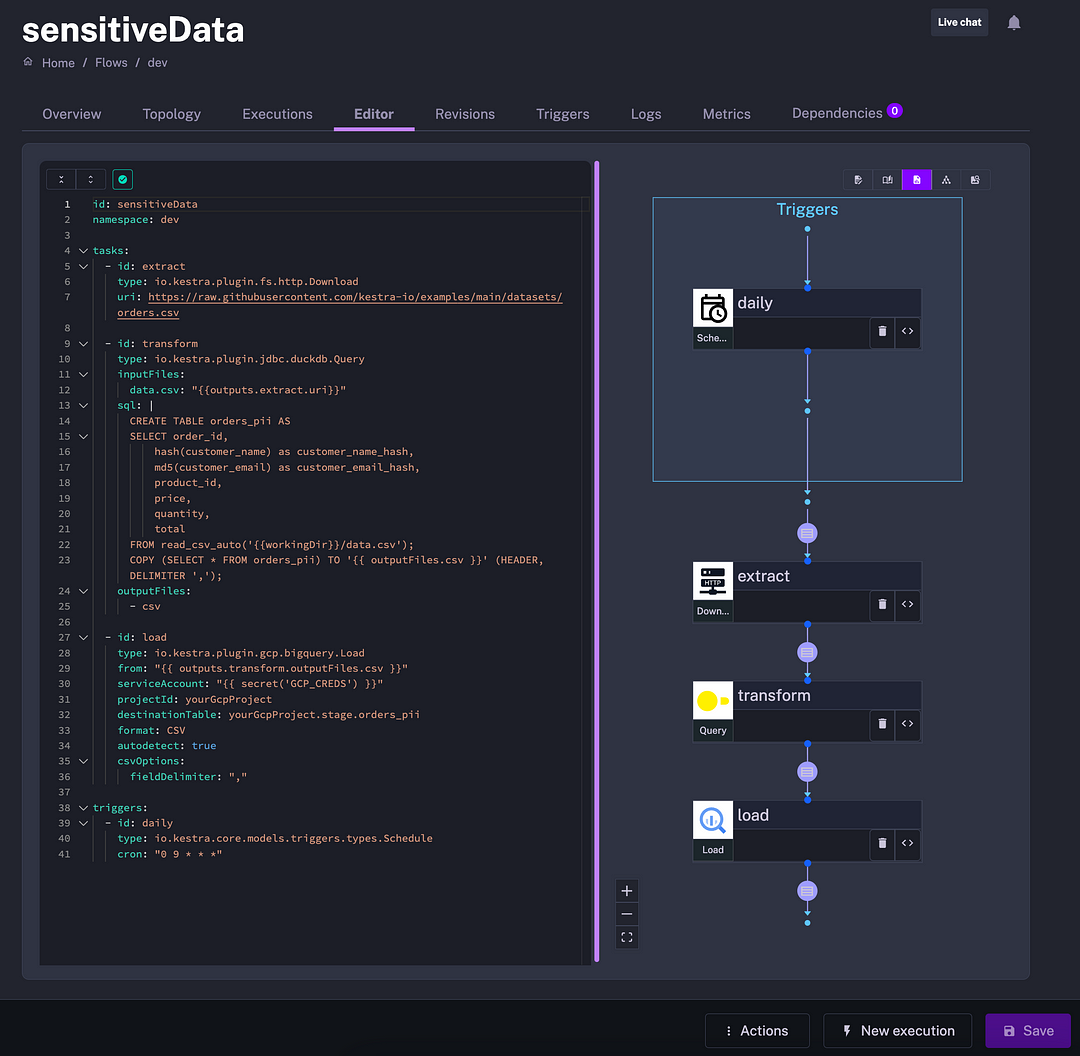Open source code of the load task
The image size is (1080, 1056).
click(x=907, y=843)
